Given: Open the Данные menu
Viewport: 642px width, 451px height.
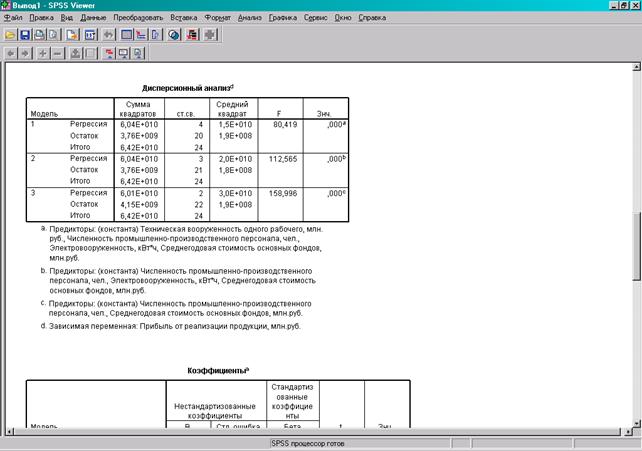Looking at the screenshot, I should (x=93, y=18).
